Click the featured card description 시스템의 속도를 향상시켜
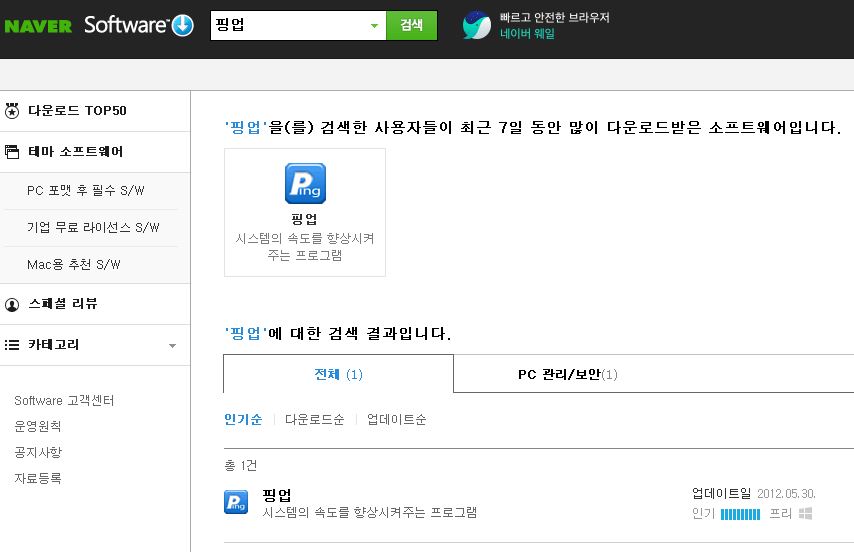Screen dimensions: 854x552 coord(304,247)
